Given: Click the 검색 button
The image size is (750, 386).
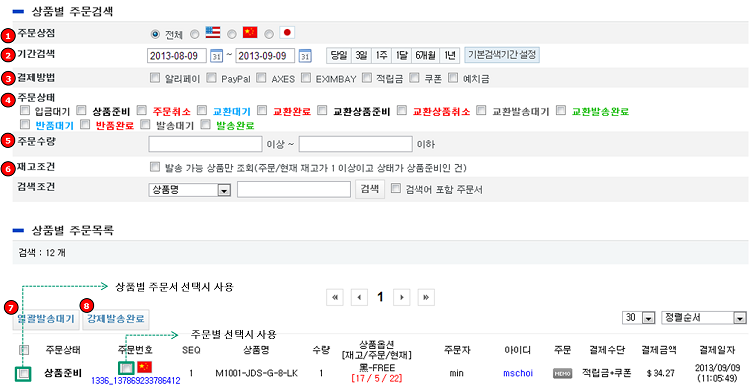Looking at the screenshot, I should click(370, 189).
